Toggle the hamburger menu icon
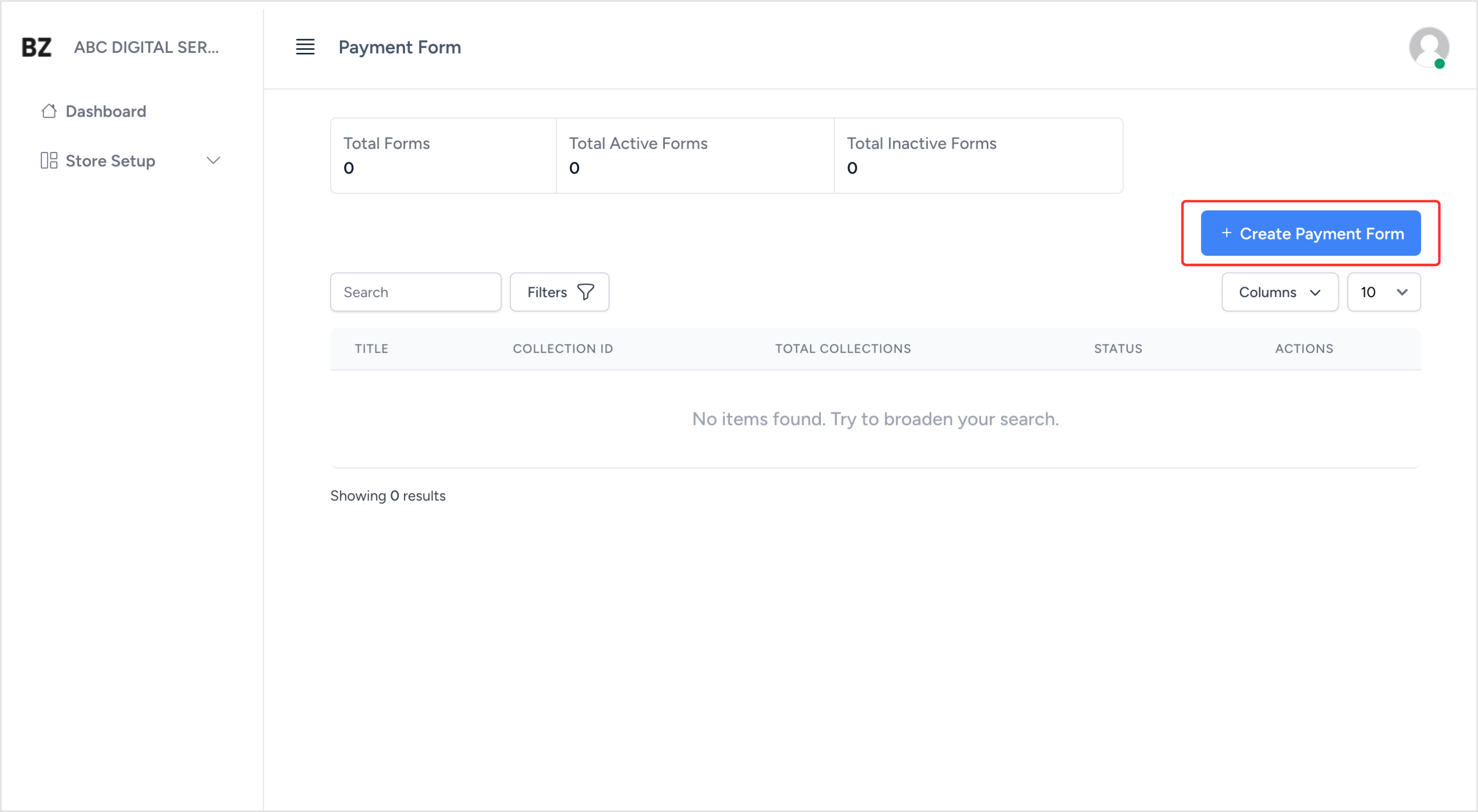The image size is (1478, 812). (304, 47)
